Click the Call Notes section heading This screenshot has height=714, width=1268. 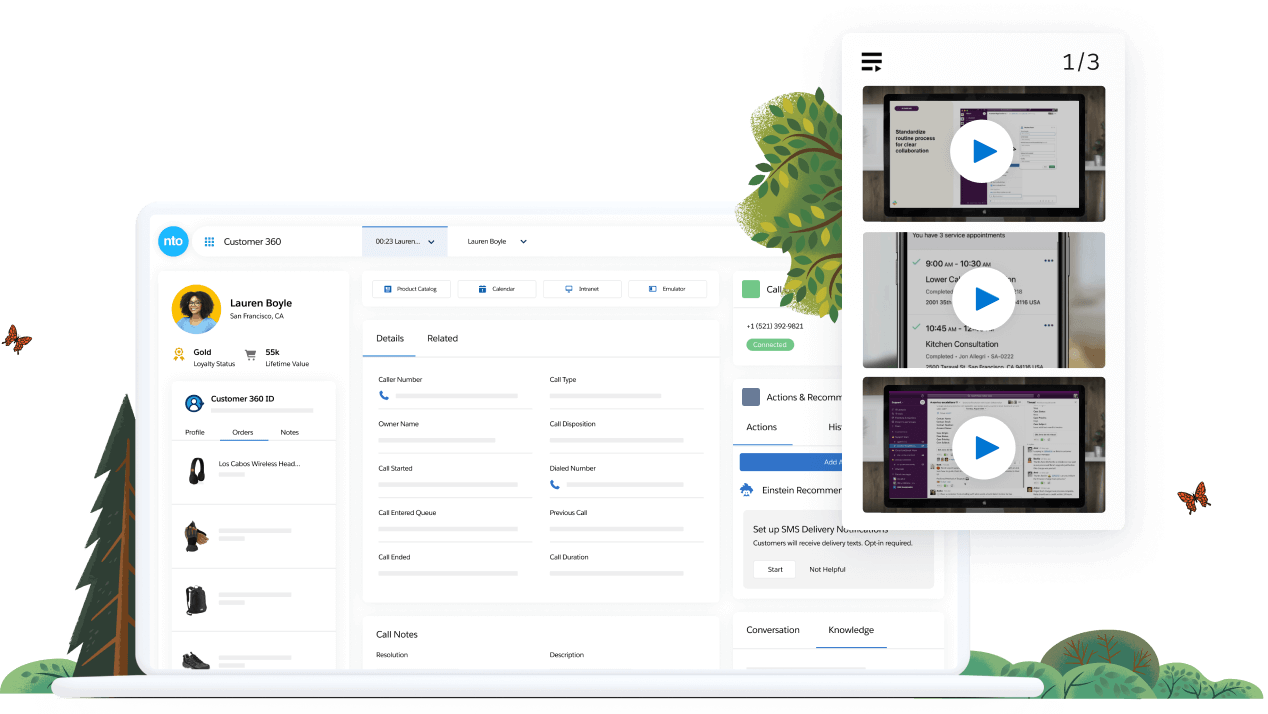coord(397,634)
